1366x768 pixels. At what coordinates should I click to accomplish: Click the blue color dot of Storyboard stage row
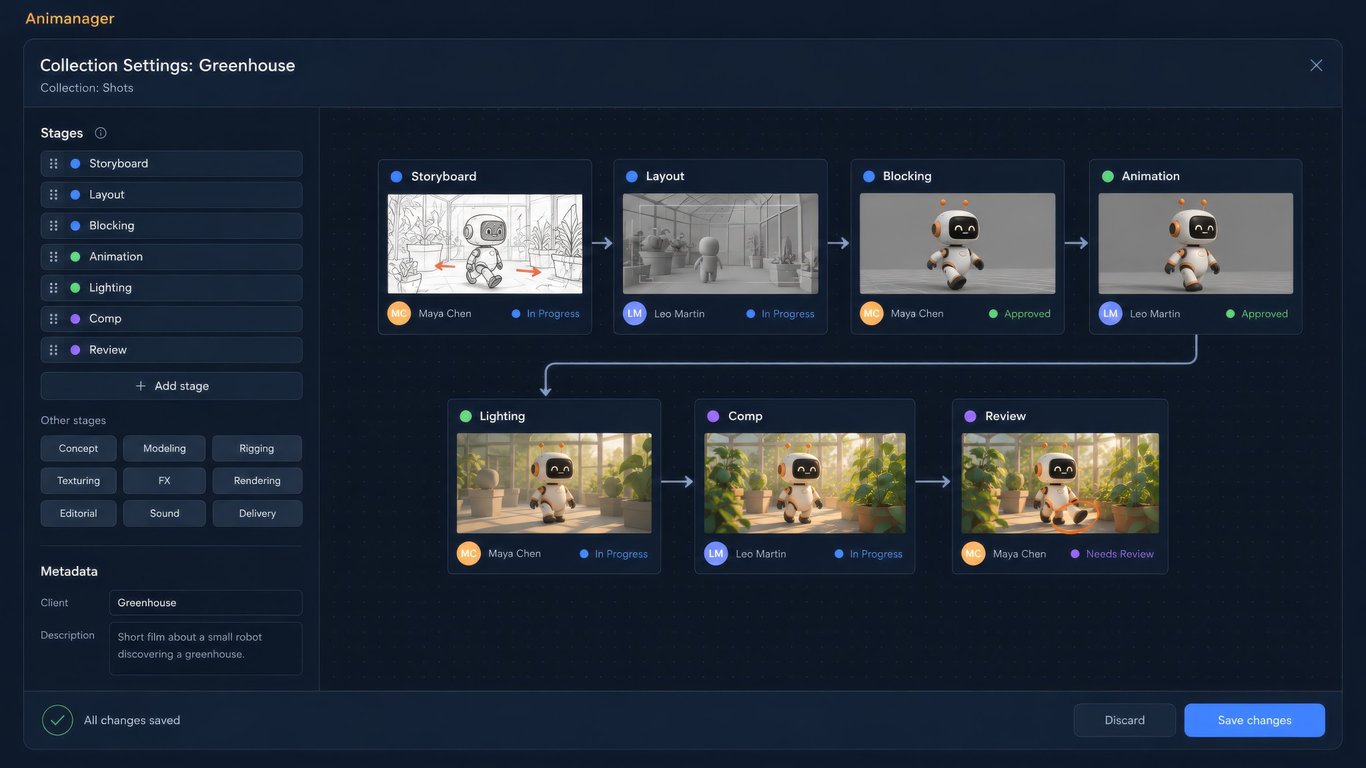tap(75, 164)
